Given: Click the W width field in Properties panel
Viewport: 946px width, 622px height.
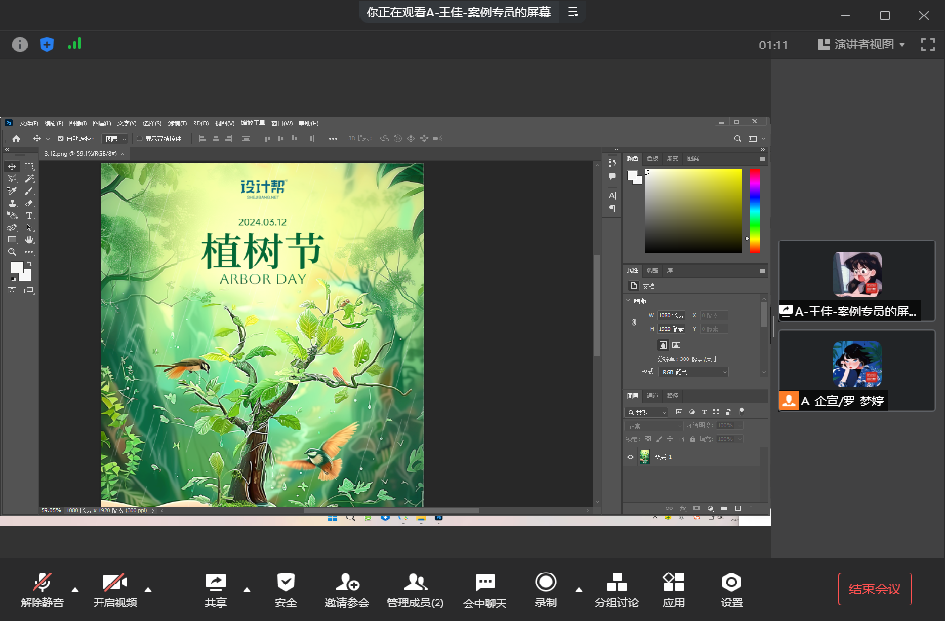Looking at the screenshot, I should tap(671, 315).
